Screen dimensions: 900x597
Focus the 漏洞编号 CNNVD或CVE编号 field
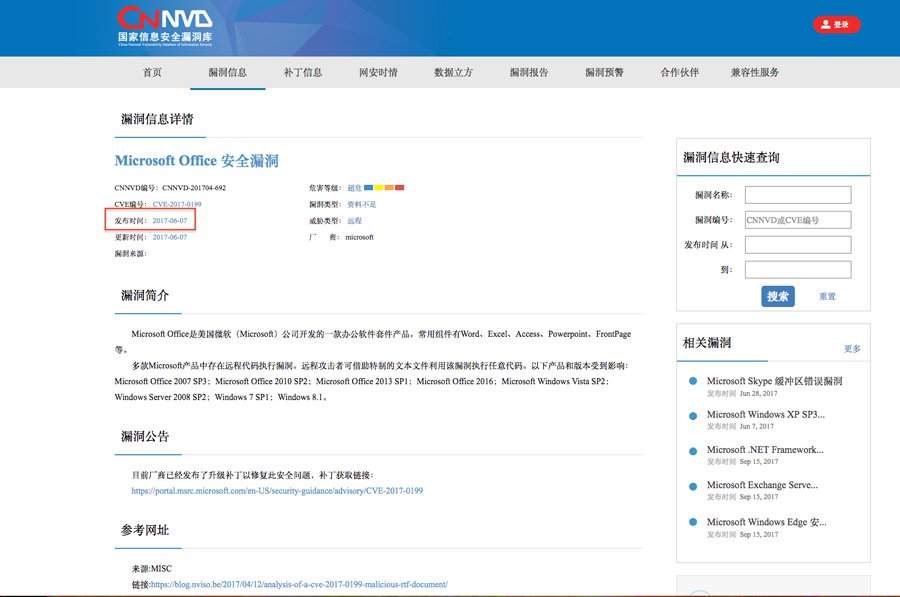coord(798,220)
